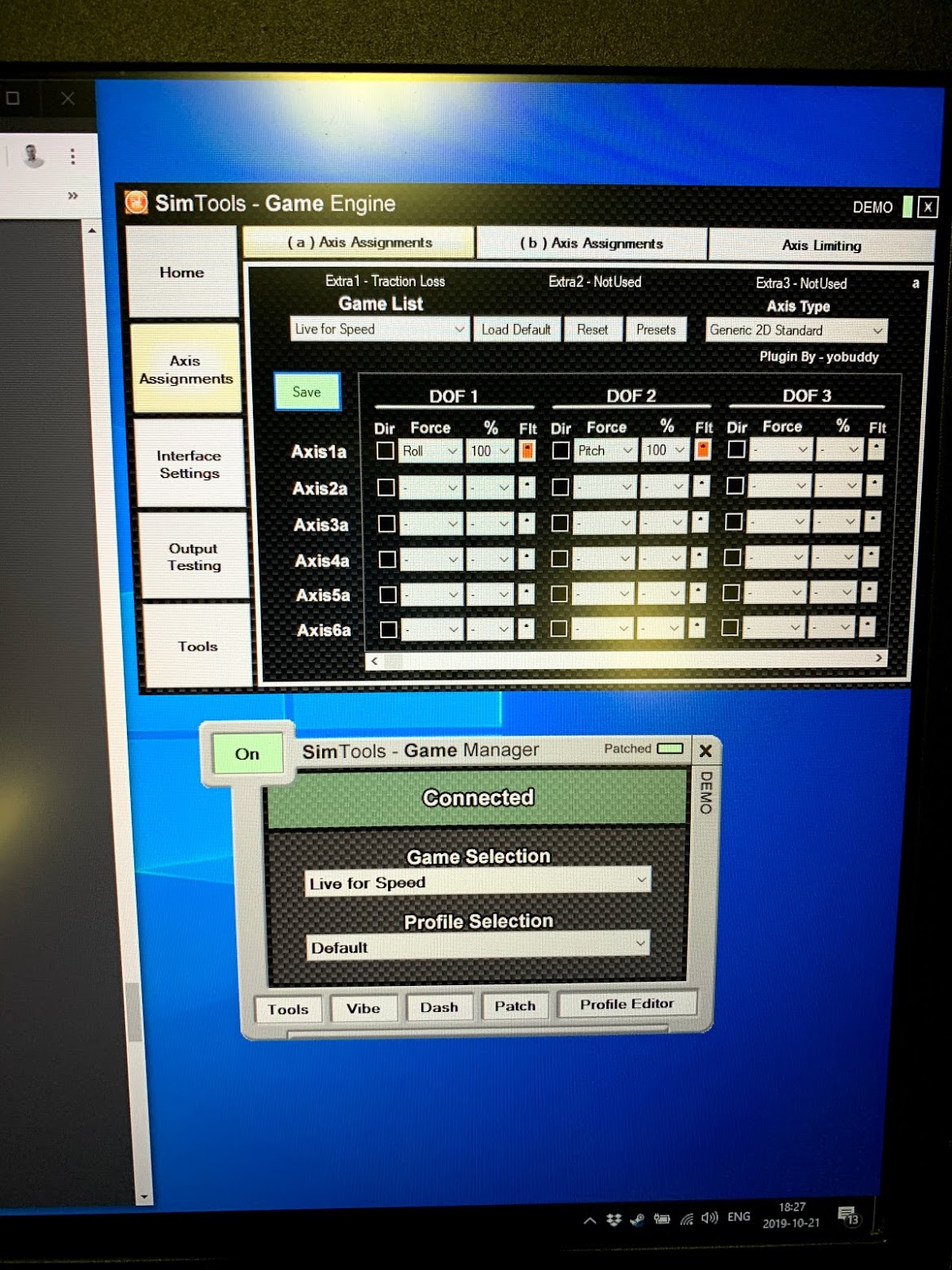Toggle the Dir checkbox for Axis1a DOF 3

[736, 449]
